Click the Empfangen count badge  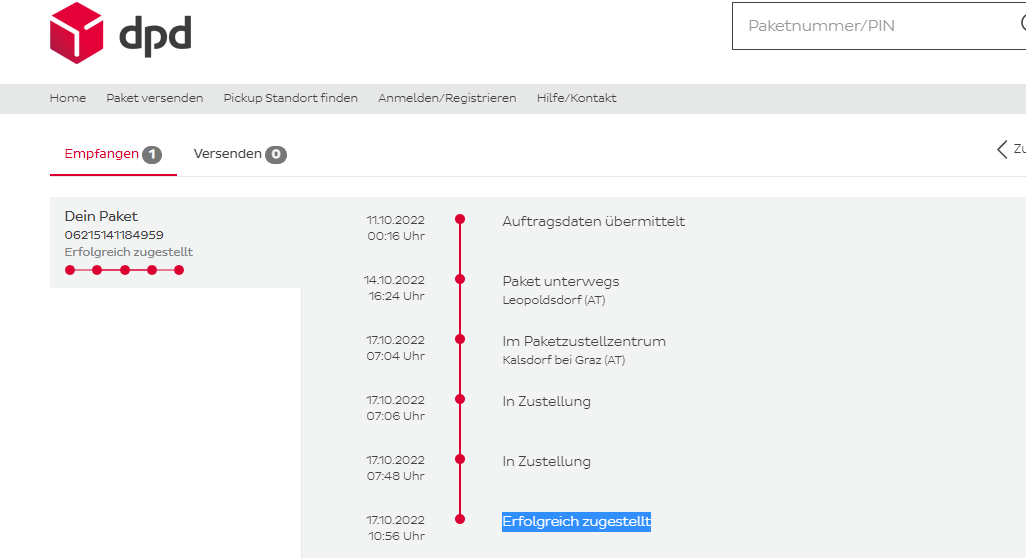pyautogui.click(x=151, y=155)
